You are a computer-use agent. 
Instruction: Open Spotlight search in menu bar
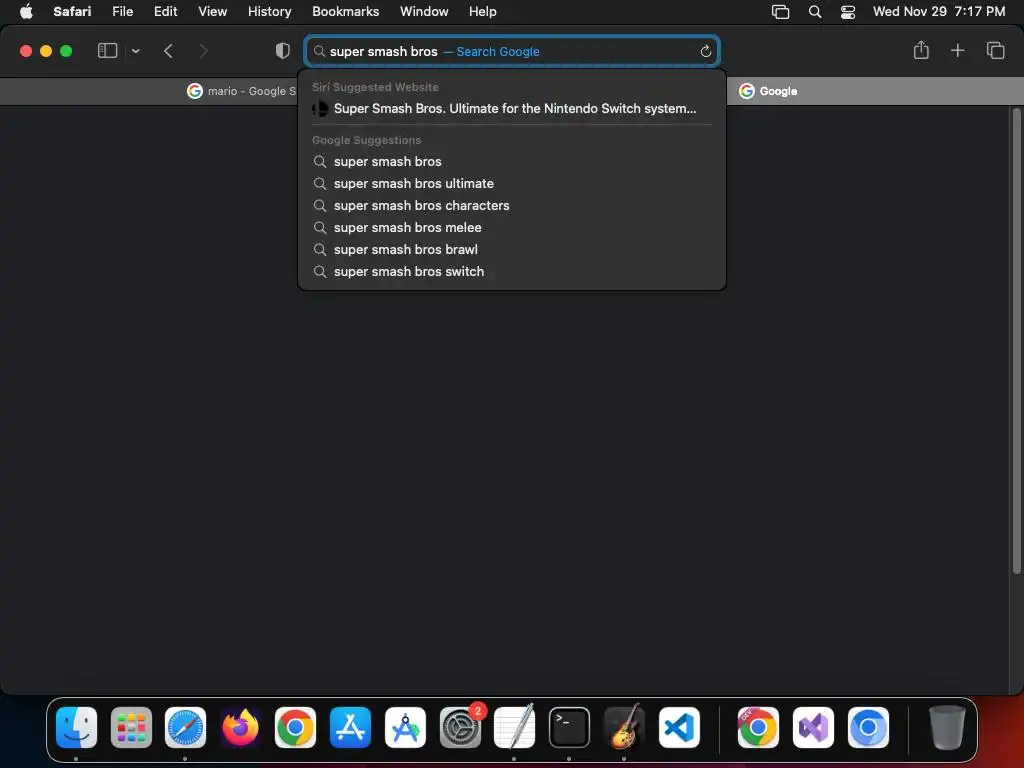814,11
